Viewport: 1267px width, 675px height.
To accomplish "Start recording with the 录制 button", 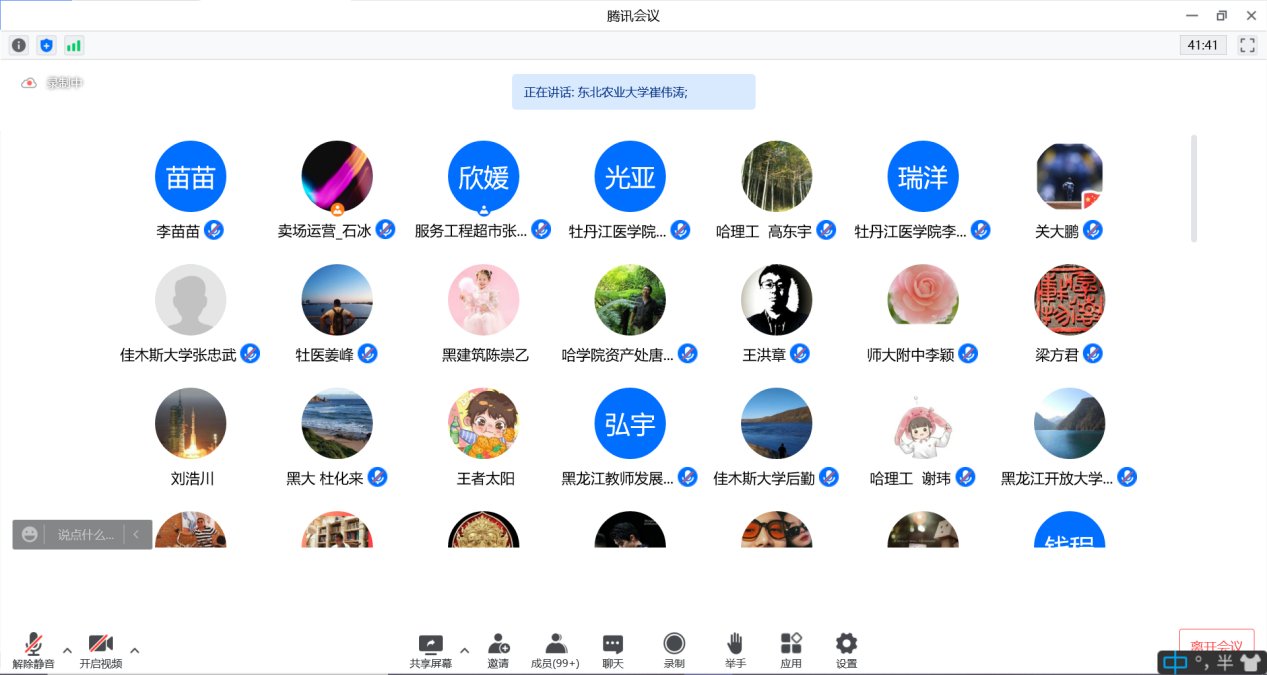I will (675, 650).
